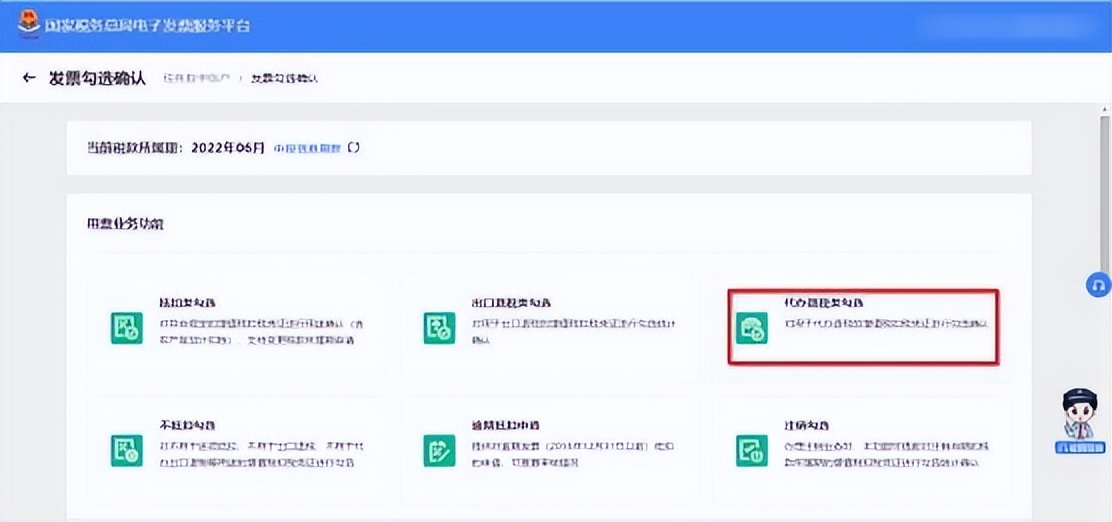Image resolution: width=1112 pixels, height=522 pixels.
Task: Open the 不抵扣勾选 card title
Action: pyautogui.click(x=187, y=425)
